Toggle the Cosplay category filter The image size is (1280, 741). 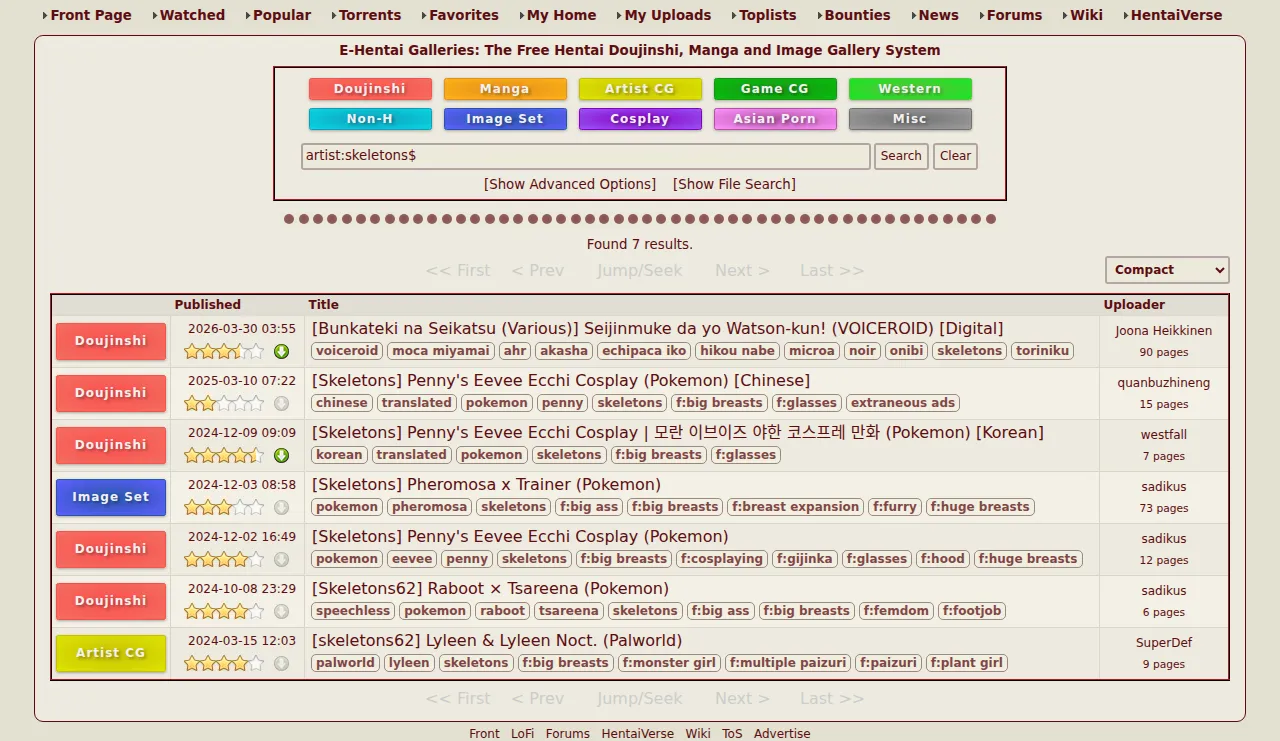640,119
